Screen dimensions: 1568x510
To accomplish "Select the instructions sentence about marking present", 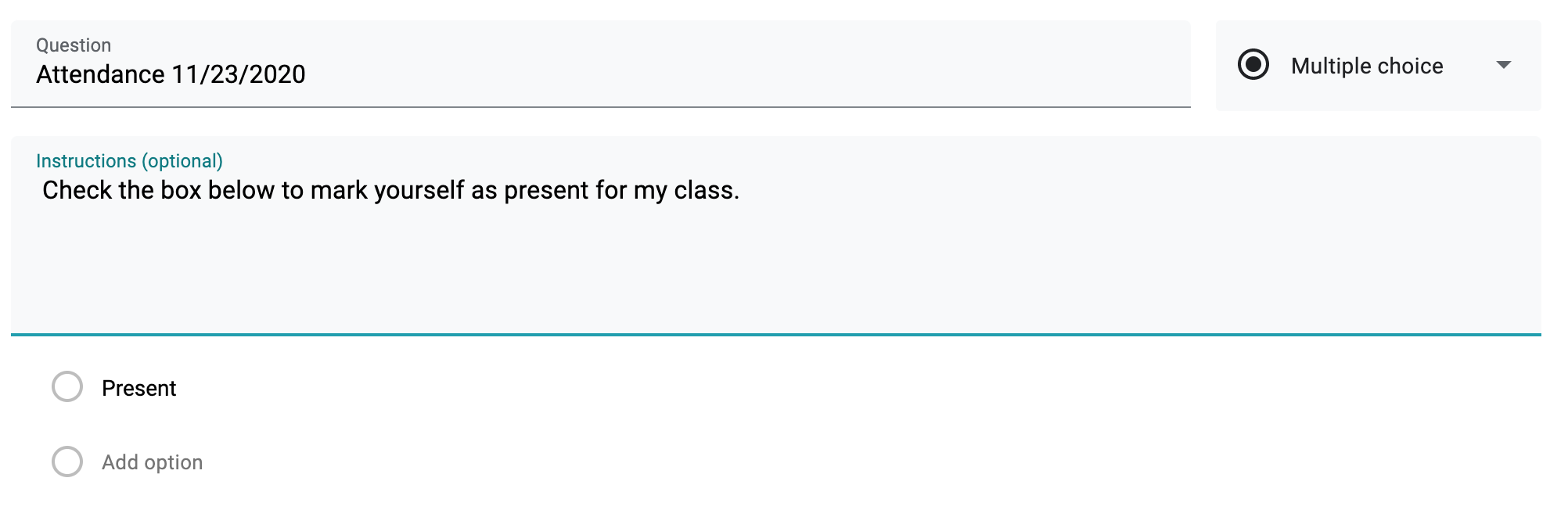I will click(x=391, y=189).
